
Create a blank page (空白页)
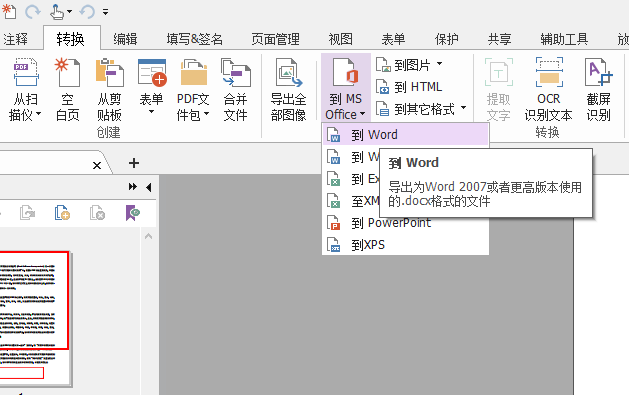(x=67, y=90)
